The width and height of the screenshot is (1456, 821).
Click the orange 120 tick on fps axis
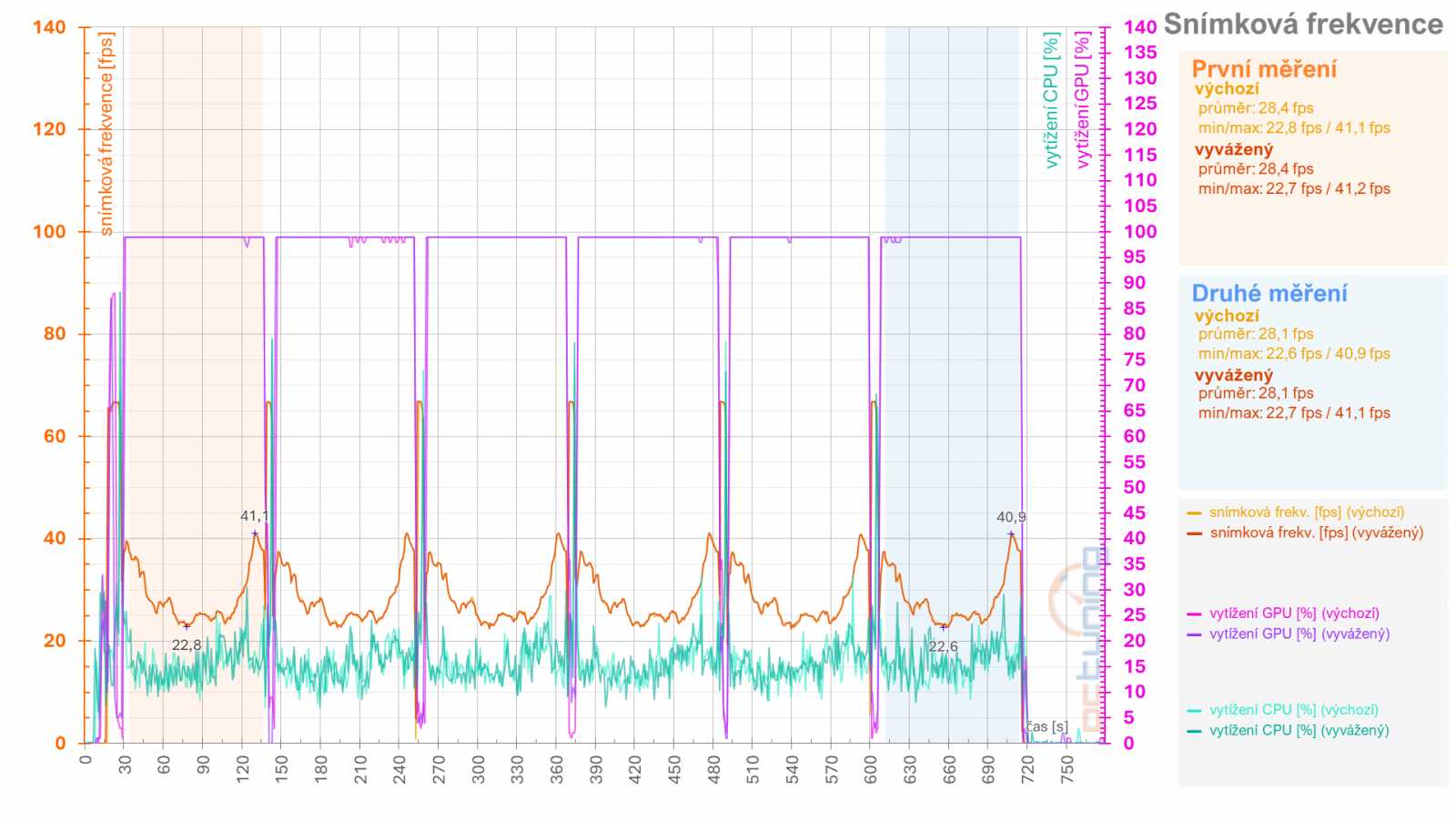(49, 129)
